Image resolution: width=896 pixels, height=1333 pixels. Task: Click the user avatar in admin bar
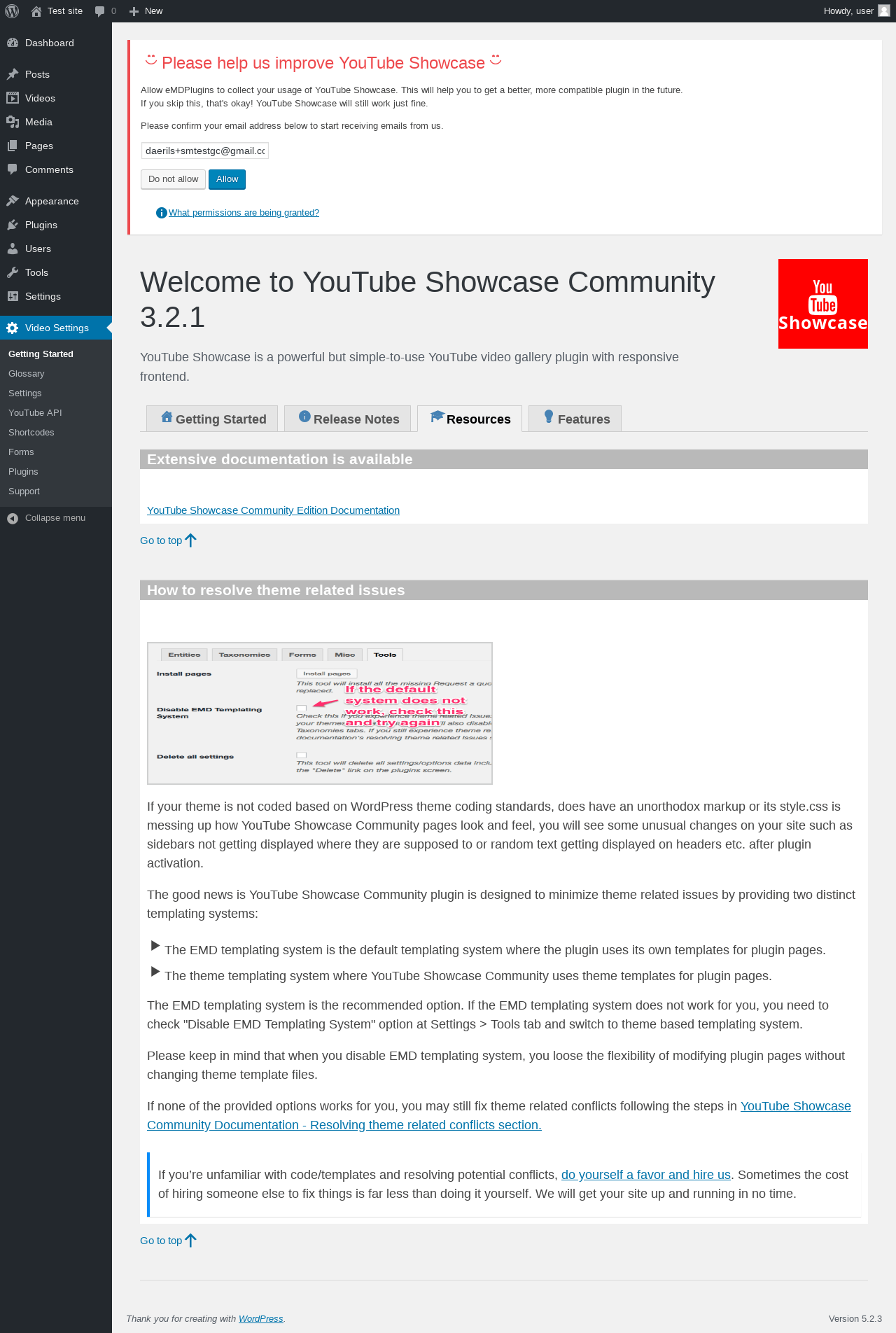tap(884, 11)
